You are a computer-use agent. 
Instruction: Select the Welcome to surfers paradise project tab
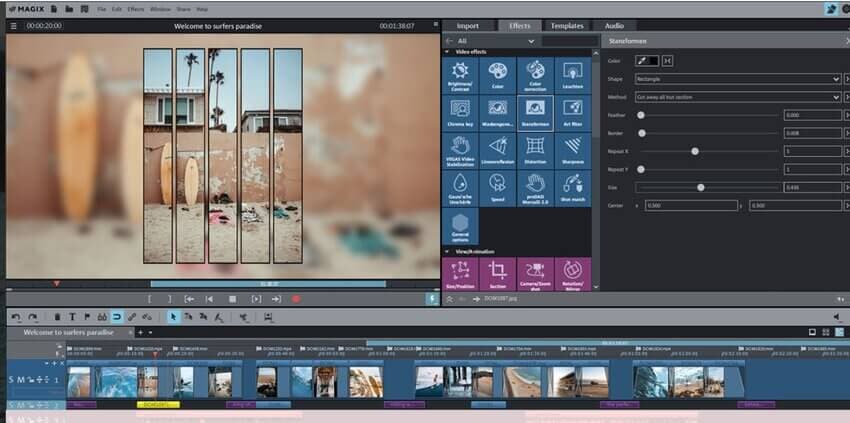(68, 332)
